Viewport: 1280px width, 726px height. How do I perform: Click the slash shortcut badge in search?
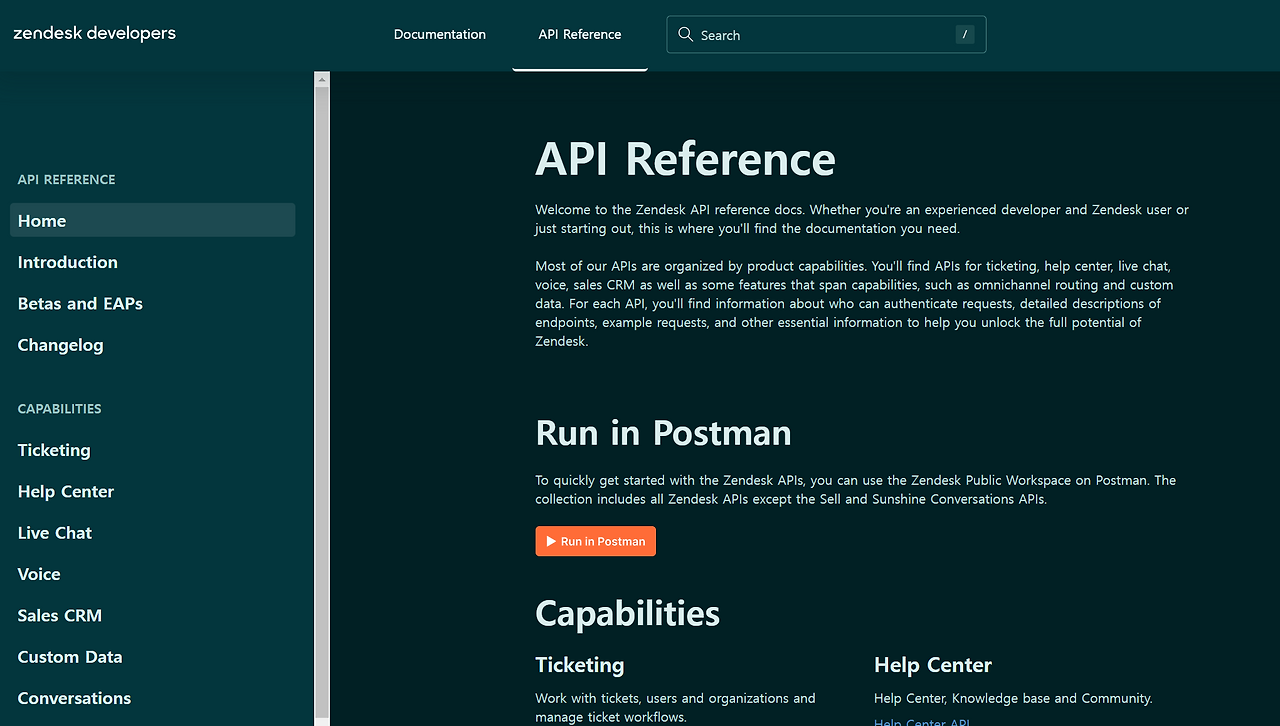965,34
